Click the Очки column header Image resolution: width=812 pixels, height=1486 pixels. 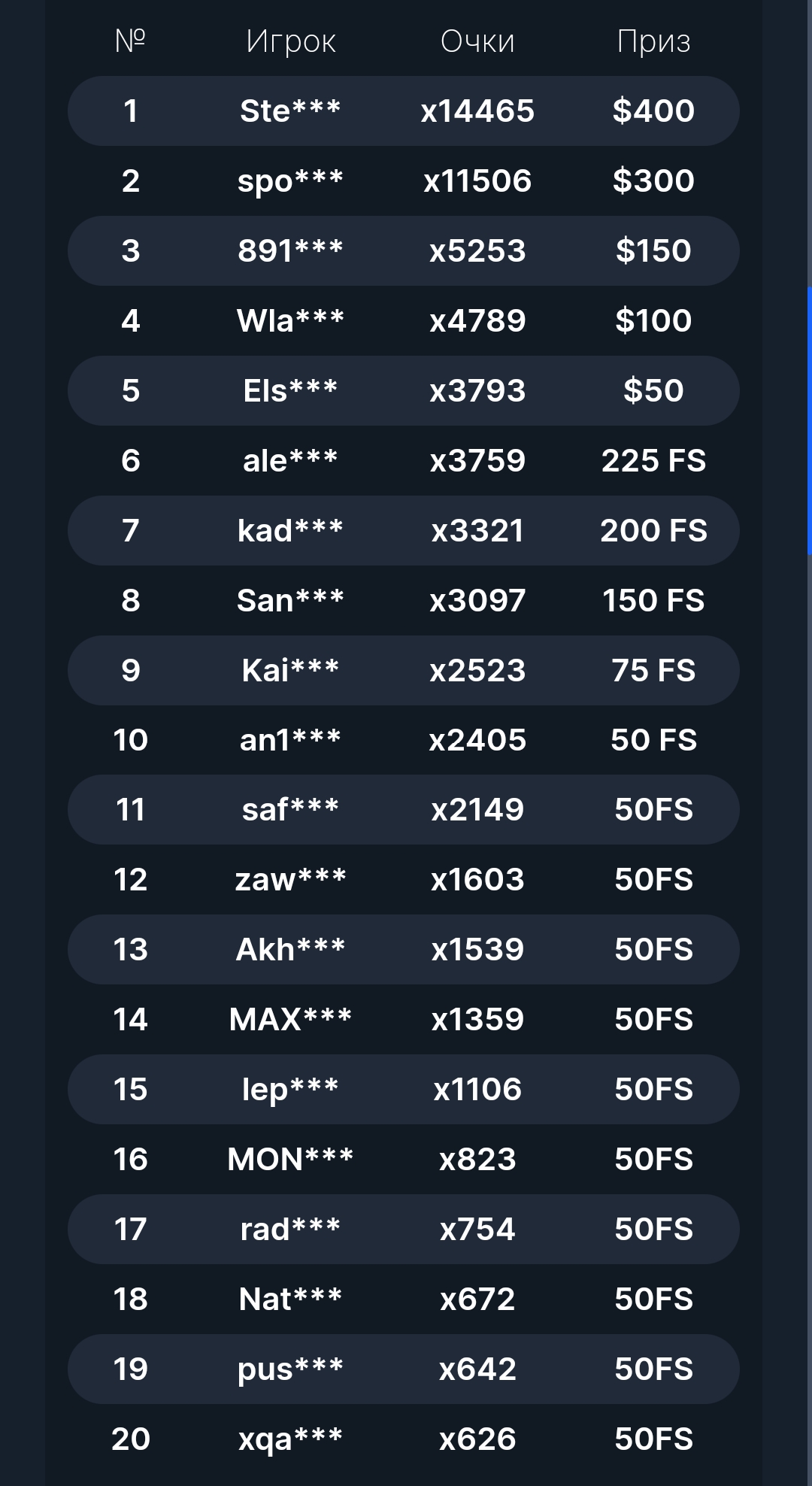(x=477, y=41)
